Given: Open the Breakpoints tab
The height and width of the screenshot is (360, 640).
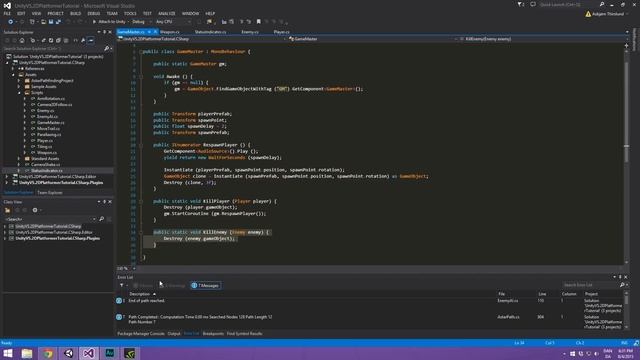Looking at the screenshot, I should pyautogui.click(x=213, y=334).
